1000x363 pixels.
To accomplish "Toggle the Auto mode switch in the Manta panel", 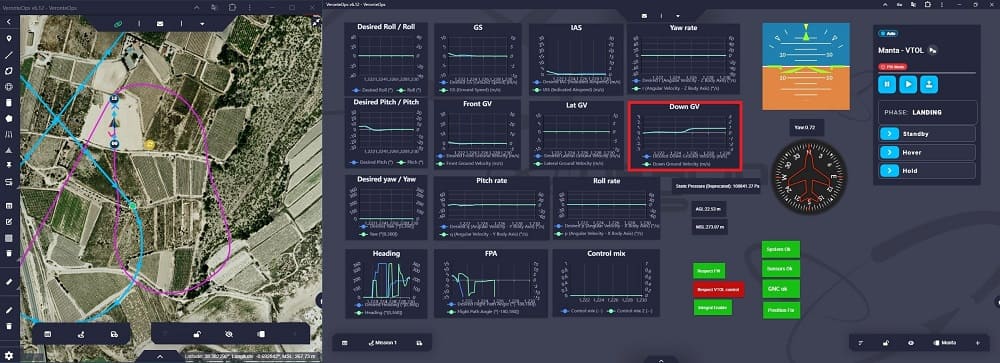I will click(x=887, y=33).
